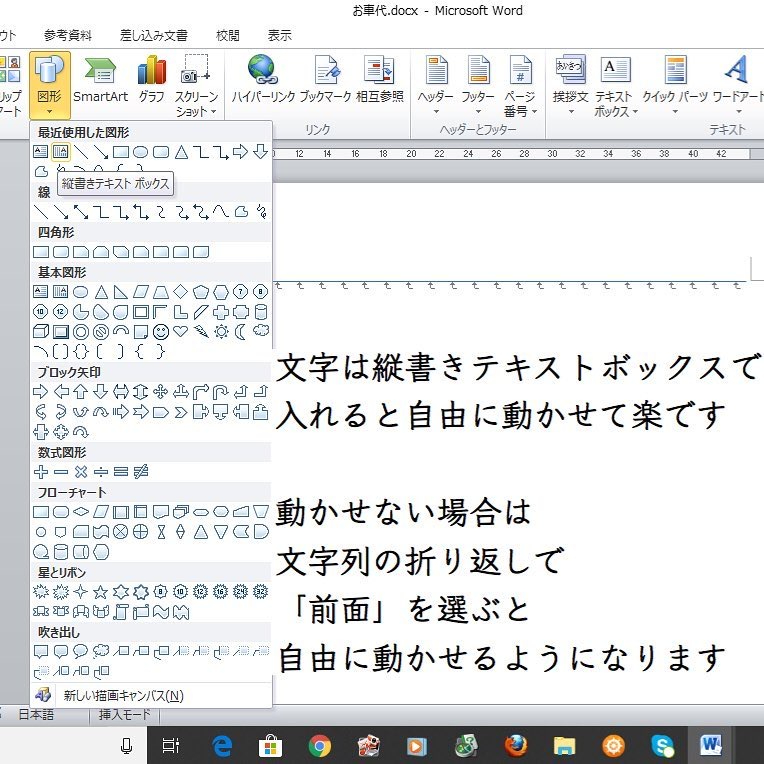Open File Explorer from taskbar

[x=565, y=745]
